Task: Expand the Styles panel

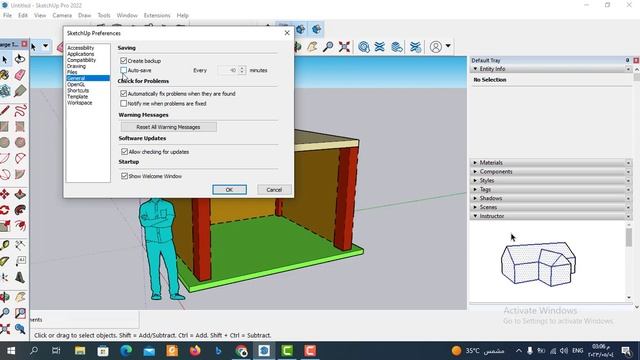Action: (x=551, y=180)
